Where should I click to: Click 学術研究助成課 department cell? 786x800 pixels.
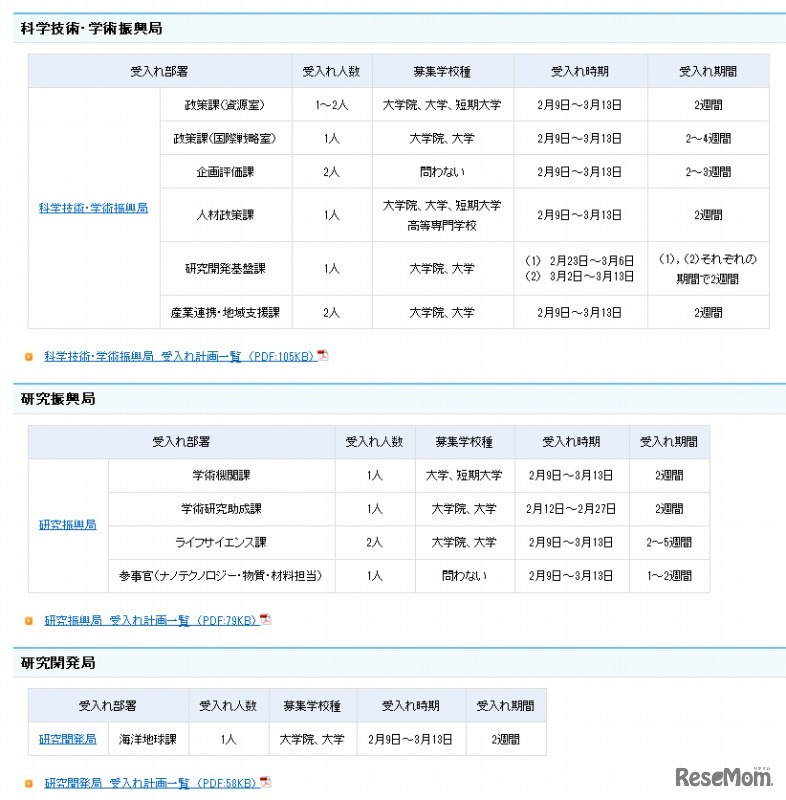221,509
